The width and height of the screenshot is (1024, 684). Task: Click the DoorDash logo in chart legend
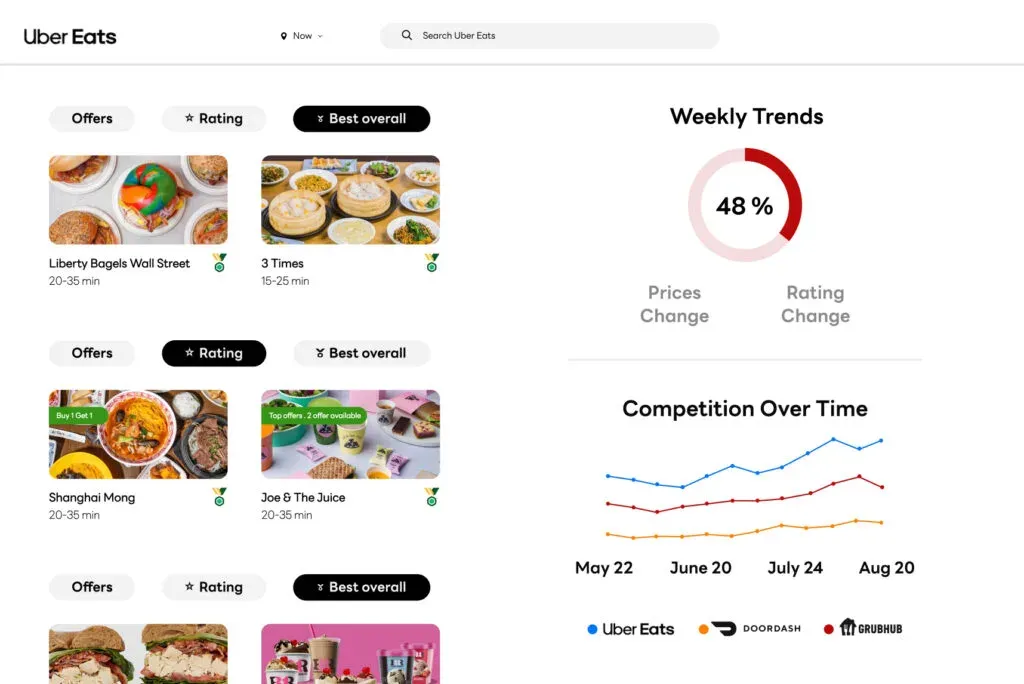756,628
